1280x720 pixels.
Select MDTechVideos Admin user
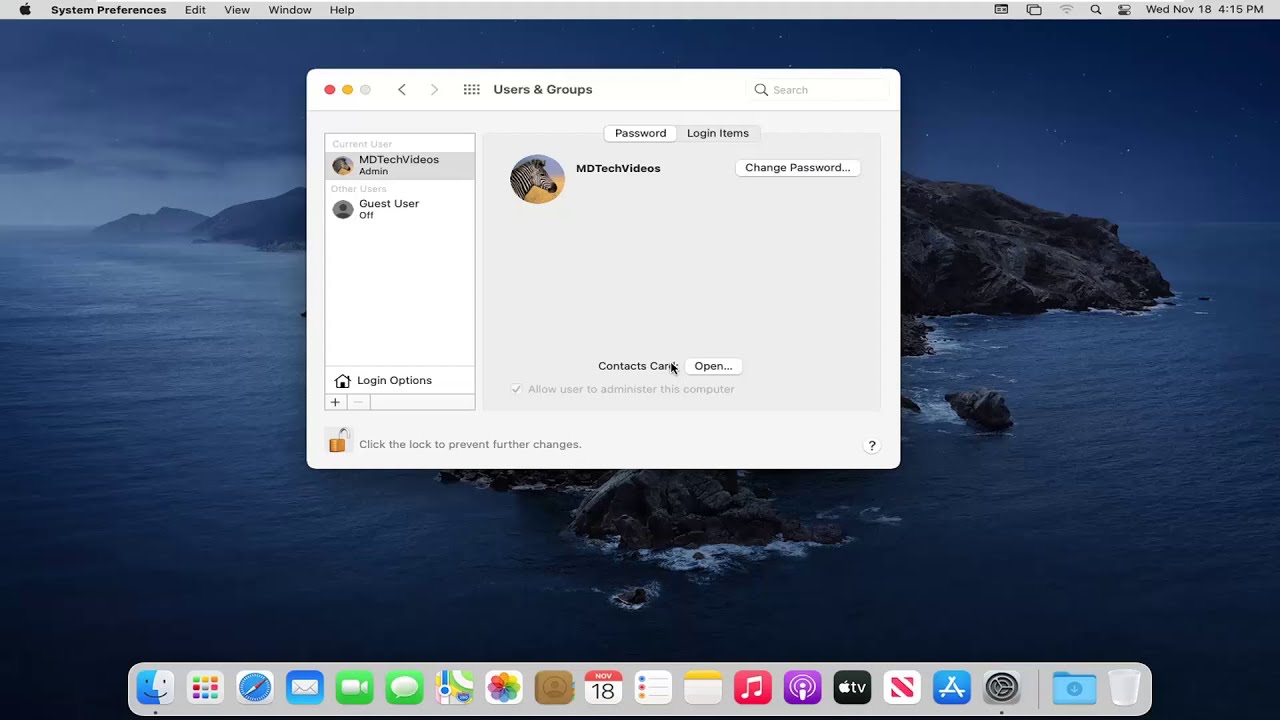[x=400, y=165]
